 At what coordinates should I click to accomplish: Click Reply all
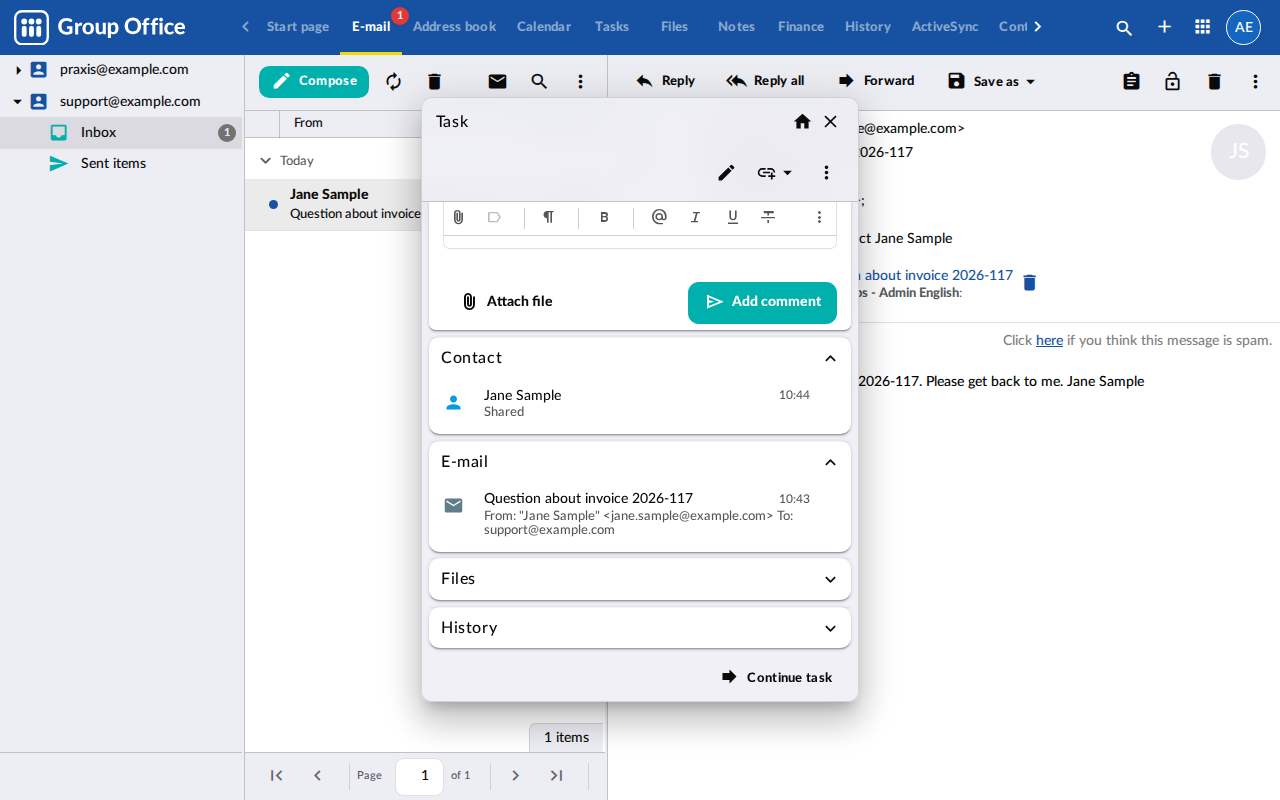click(x=765, y=81)
